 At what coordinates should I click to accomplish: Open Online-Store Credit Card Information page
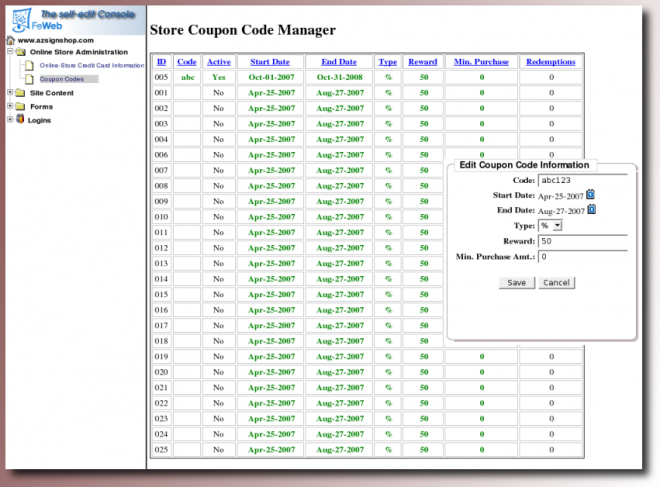click(x=92, y=65)
